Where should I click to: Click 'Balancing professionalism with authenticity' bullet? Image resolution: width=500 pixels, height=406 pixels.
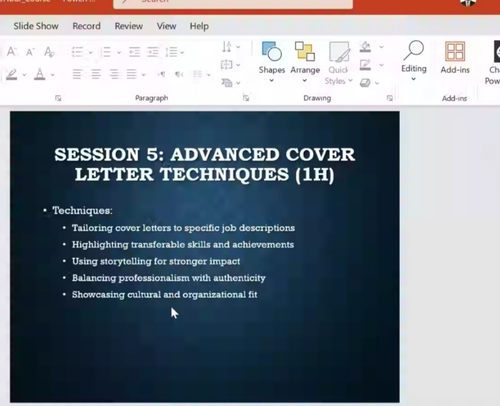coord(169,278)
